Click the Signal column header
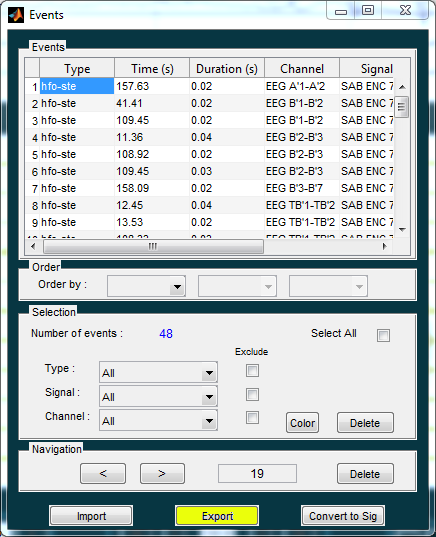 click(367, 69)
